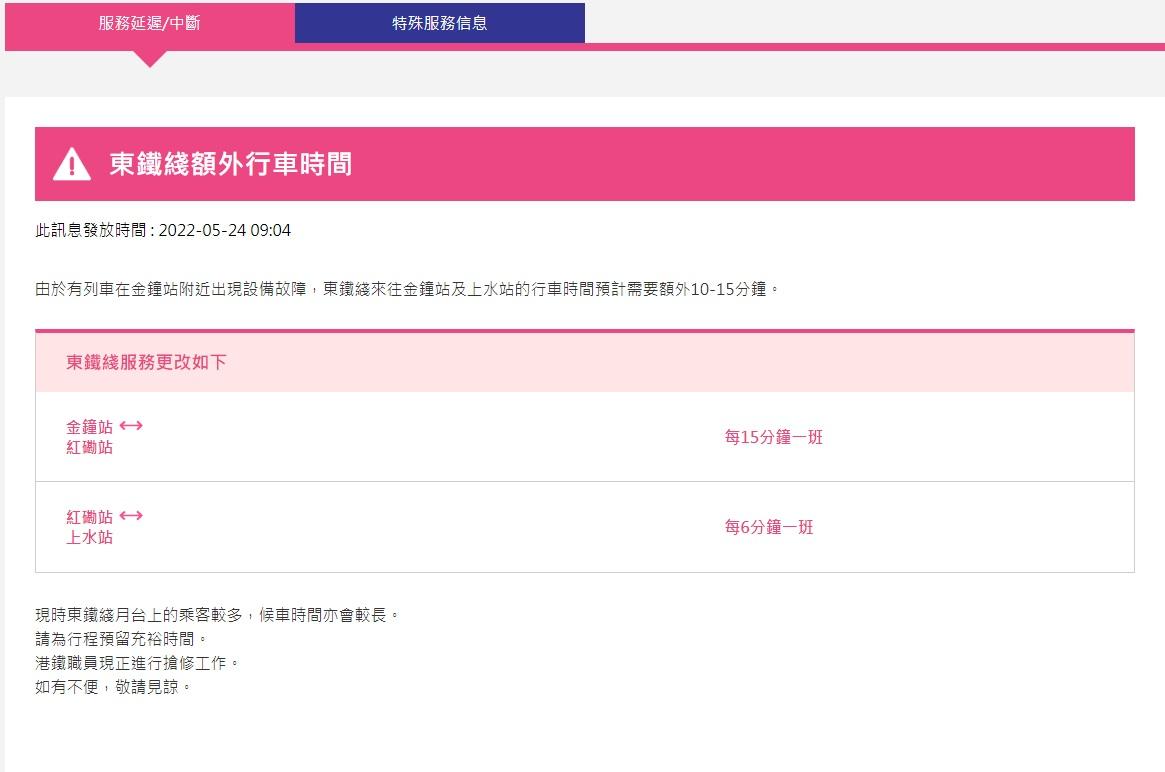The width and height of the screenshot is (1165, 772).
Task: Click the paragraph describing the 金鐘站 equipment fault
Action: pyautogui.click(x=406, y=289)
